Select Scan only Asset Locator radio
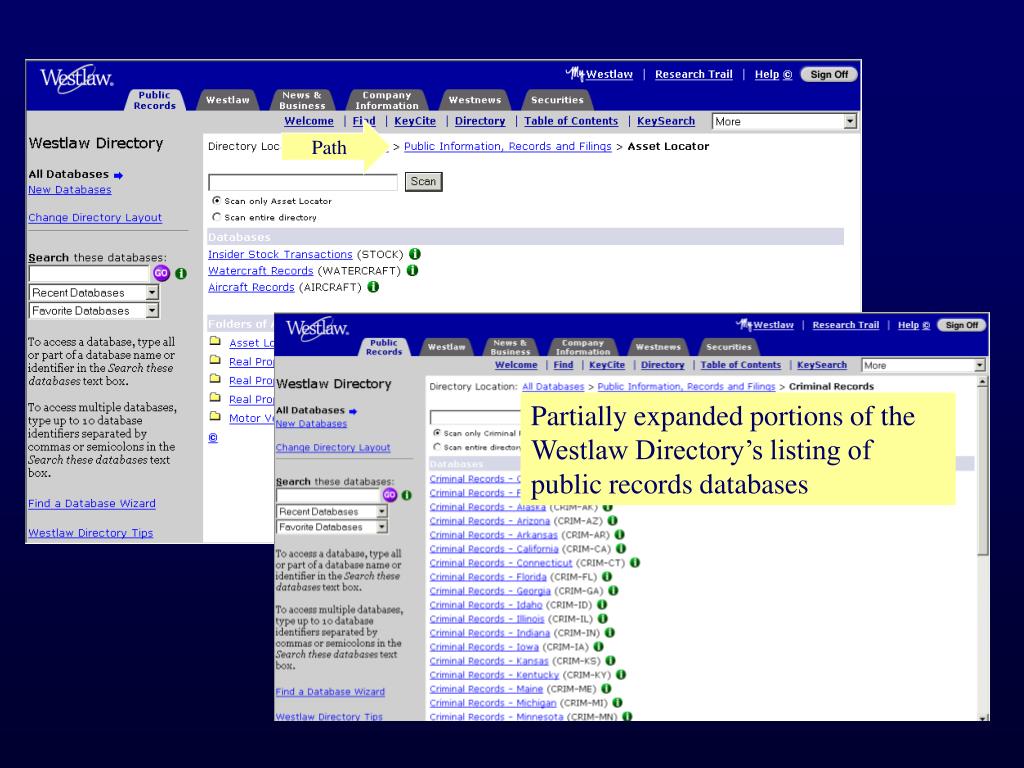Screen dimensions: 1024x768 tap(216, 200)
